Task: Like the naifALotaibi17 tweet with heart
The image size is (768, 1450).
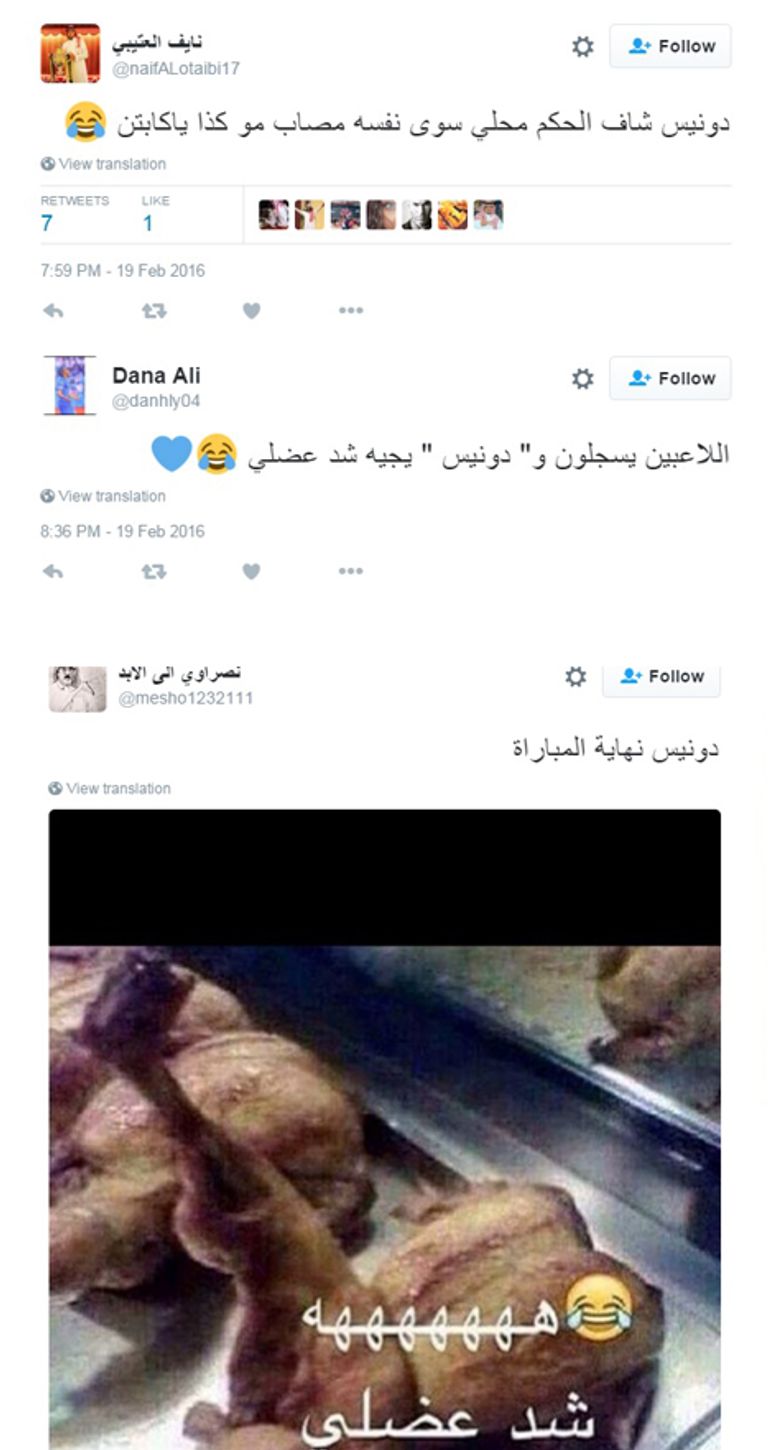Action: [x=251, y=311]
